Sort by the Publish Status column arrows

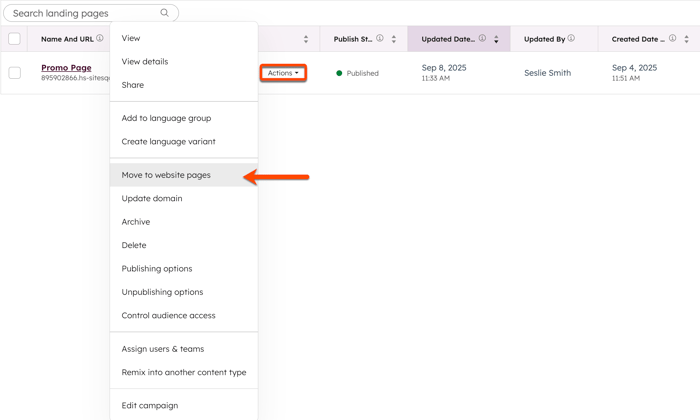pyautogui.click(x=394, y=39)
